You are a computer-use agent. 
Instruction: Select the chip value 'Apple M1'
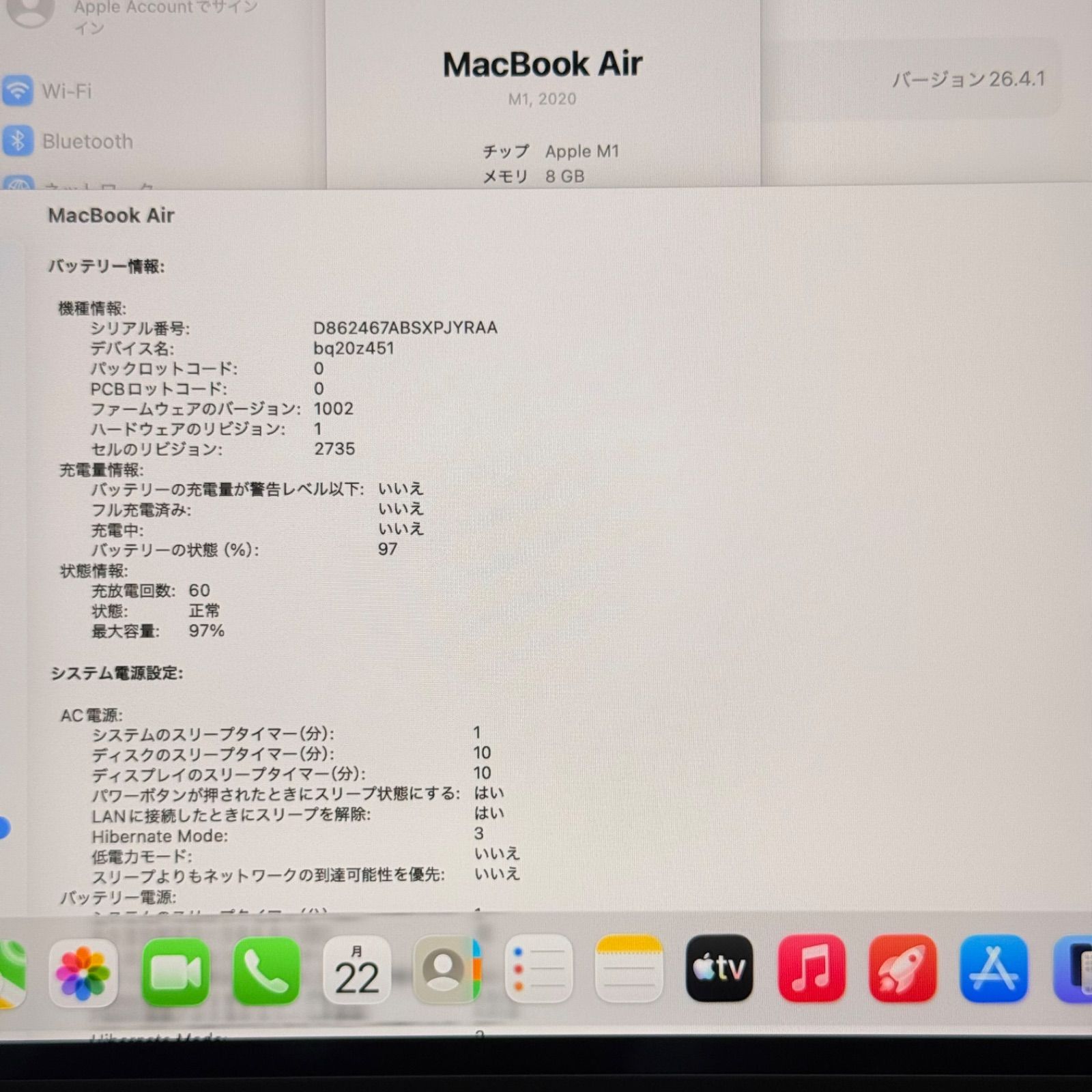point(582,152)
